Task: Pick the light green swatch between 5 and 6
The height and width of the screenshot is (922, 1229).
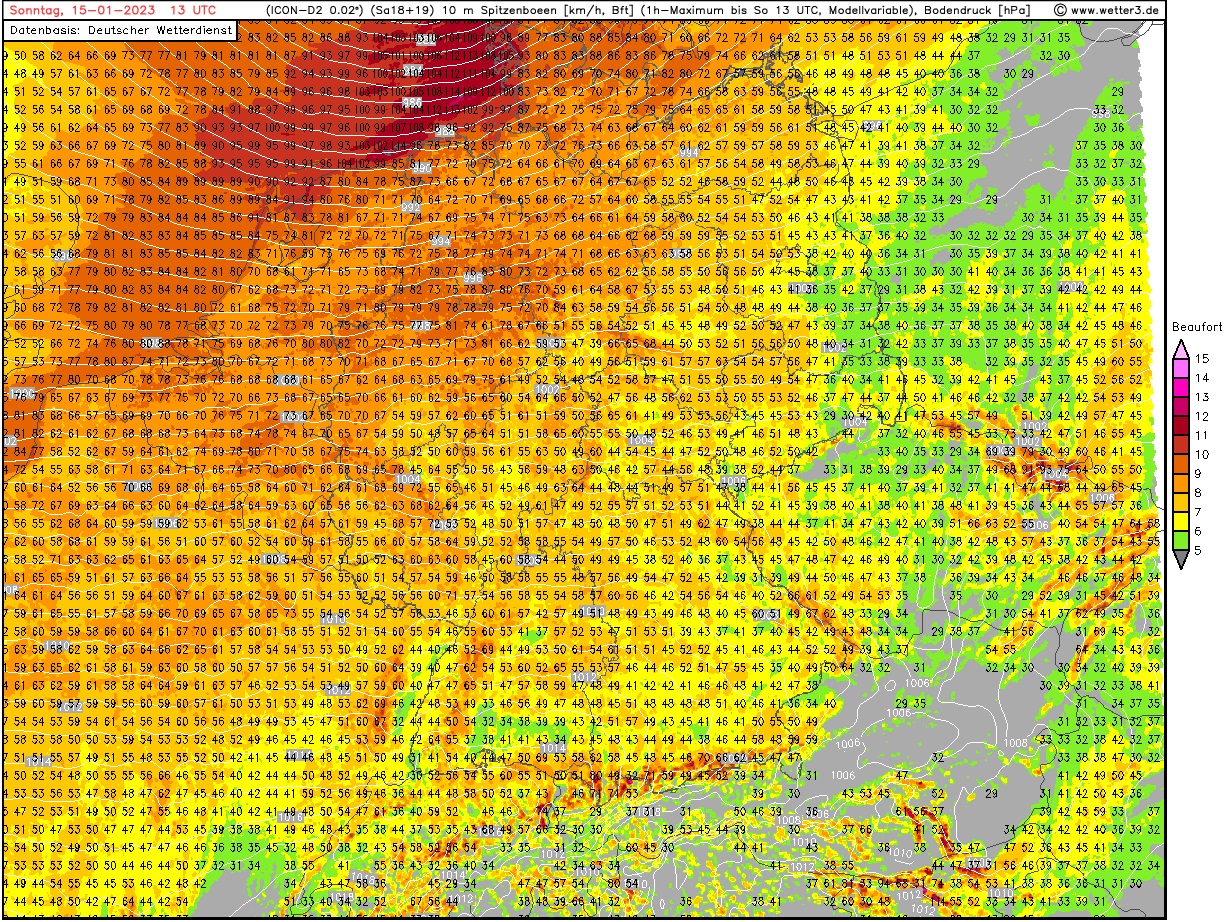Action: click(1181, 541)
